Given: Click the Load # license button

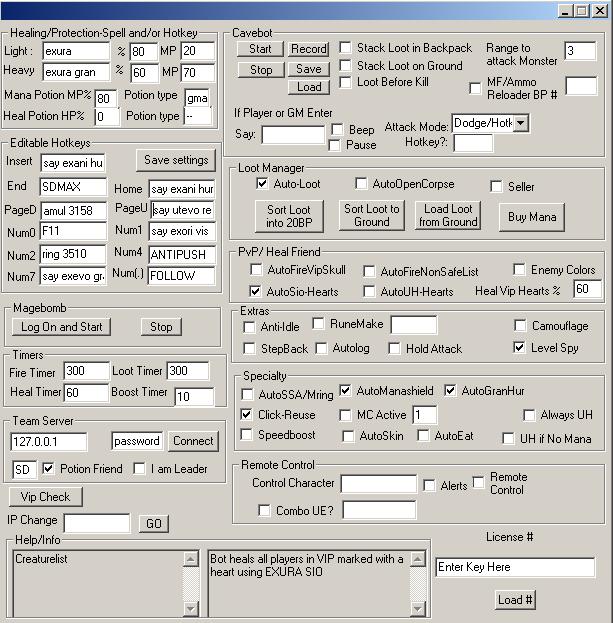Looking at the screenshot, I should coord(515,600).
